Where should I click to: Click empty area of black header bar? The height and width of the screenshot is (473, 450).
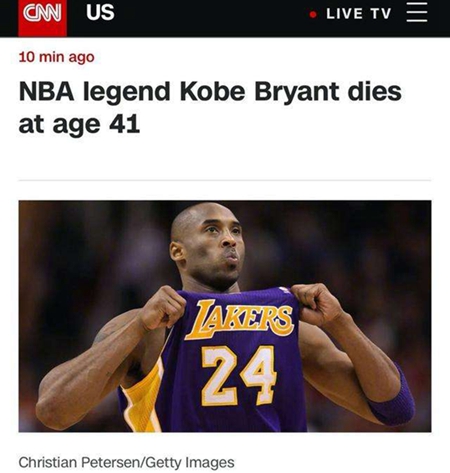210,18
